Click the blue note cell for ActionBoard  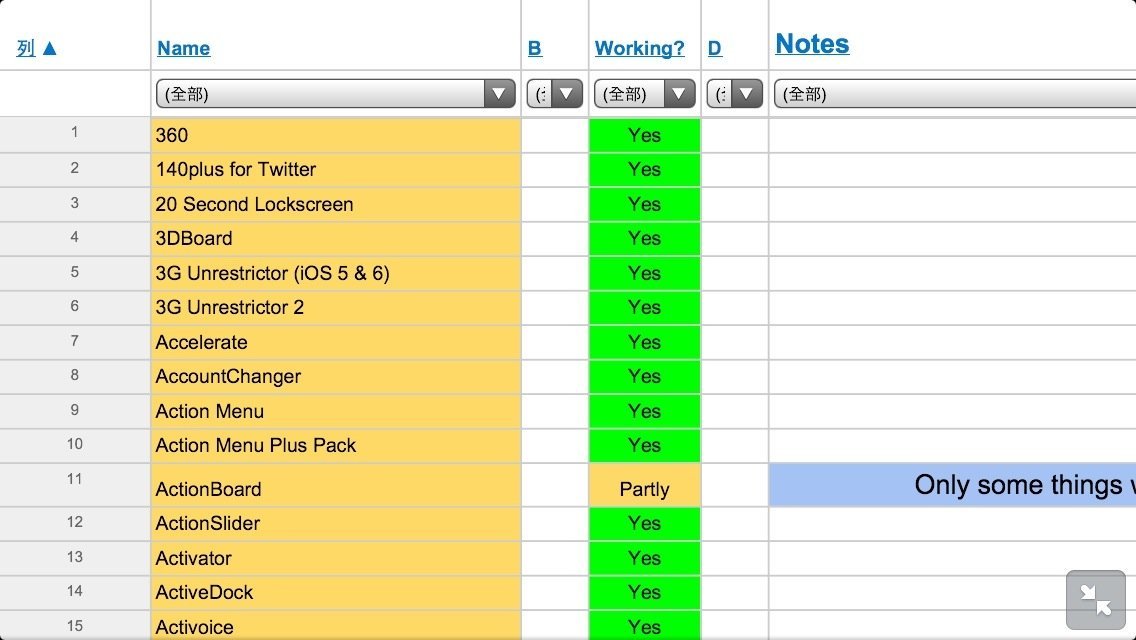[951, 485]
